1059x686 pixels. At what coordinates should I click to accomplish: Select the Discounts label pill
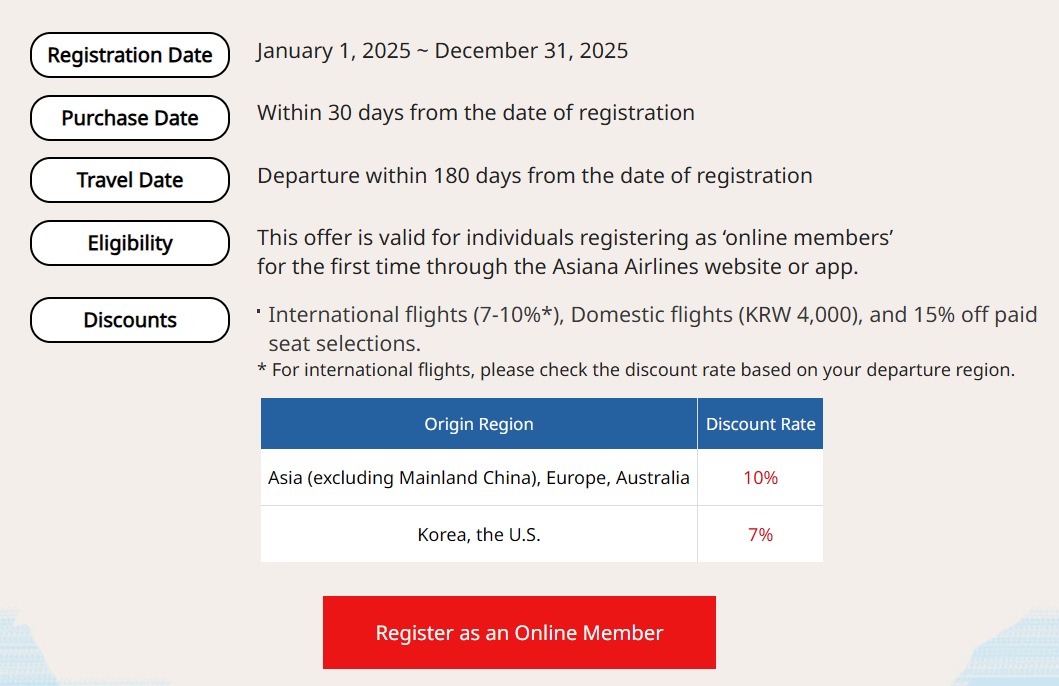(130, 320)
